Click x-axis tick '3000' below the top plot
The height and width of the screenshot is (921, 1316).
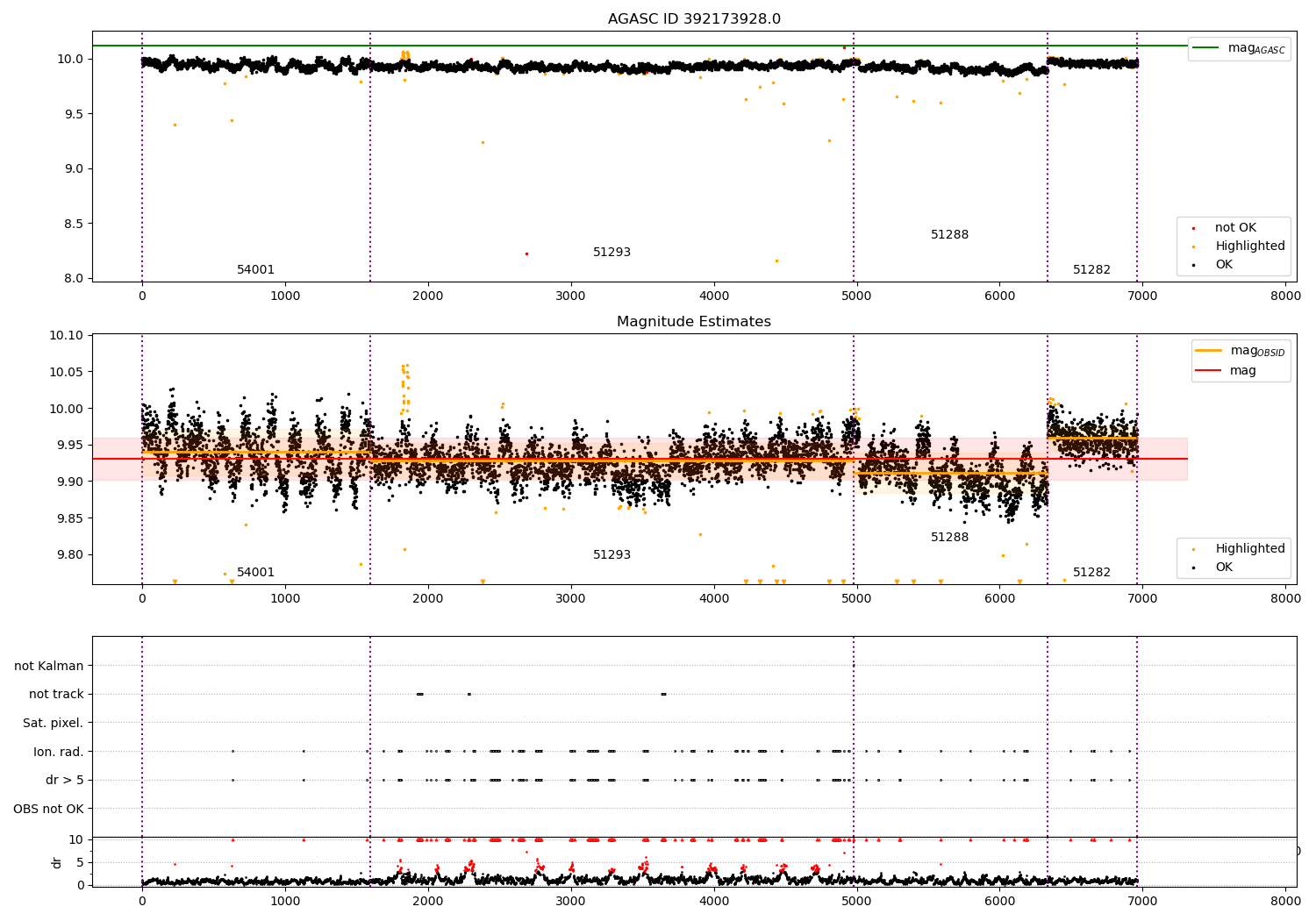(x=571, y=296)
